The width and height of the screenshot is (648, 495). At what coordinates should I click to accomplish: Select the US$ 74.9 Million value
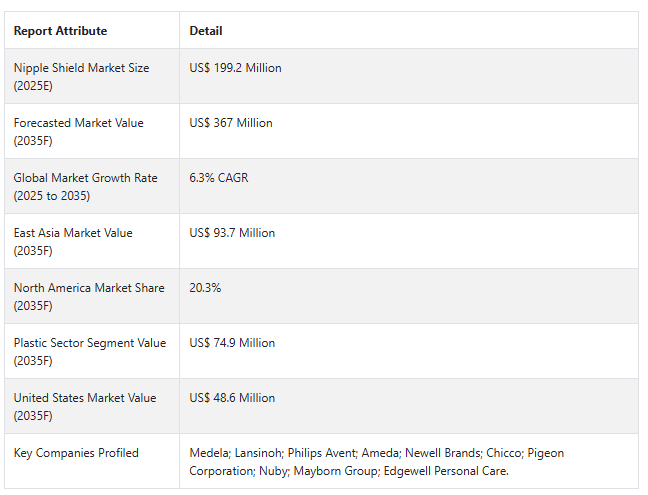(232, 343)
